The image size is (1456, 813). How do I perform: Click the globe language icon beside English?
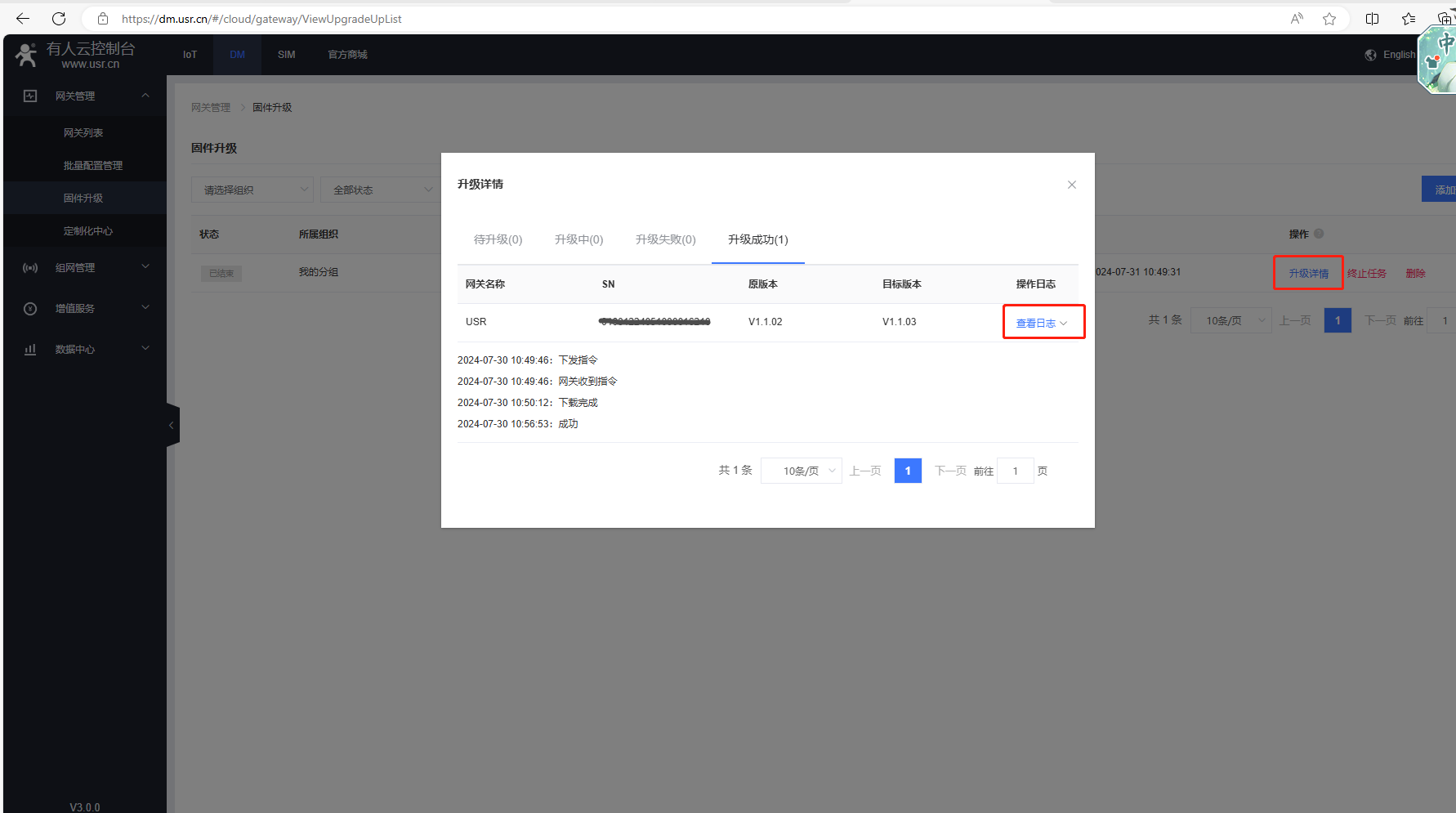(1370, 55)
